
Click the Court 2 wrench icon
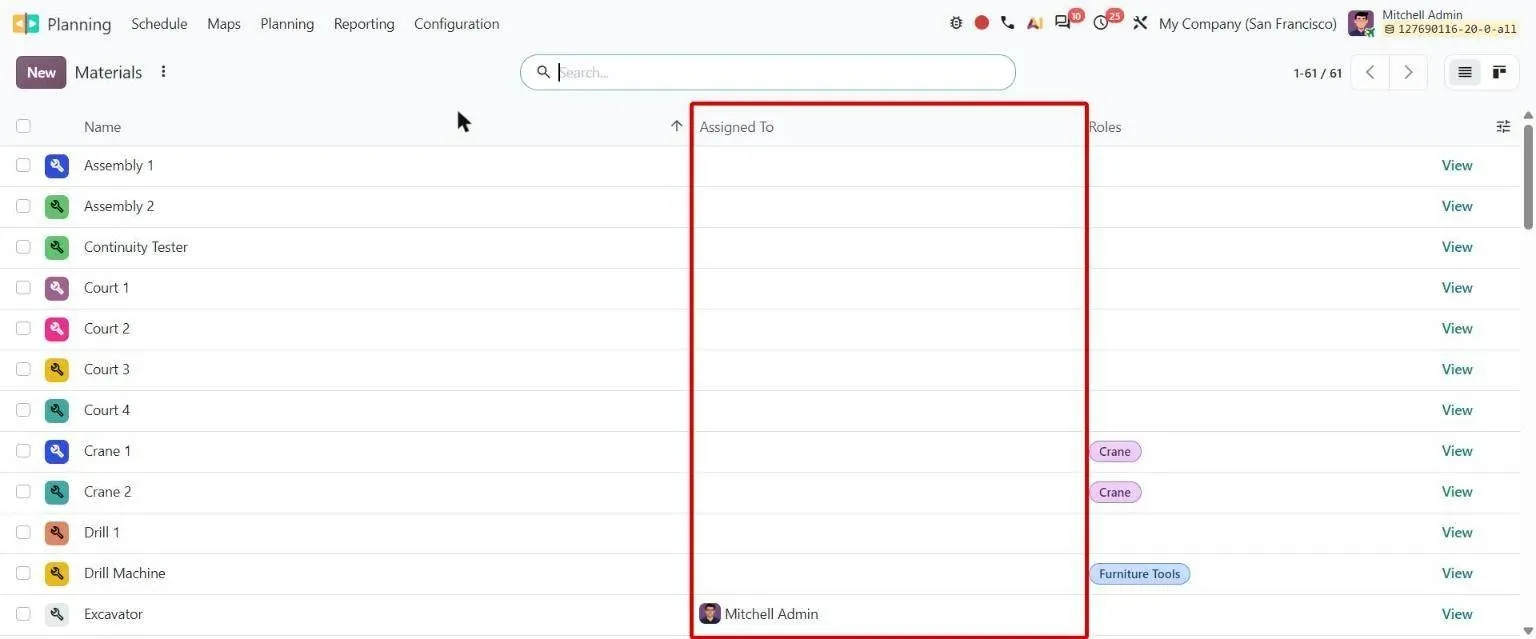[57, 329]
